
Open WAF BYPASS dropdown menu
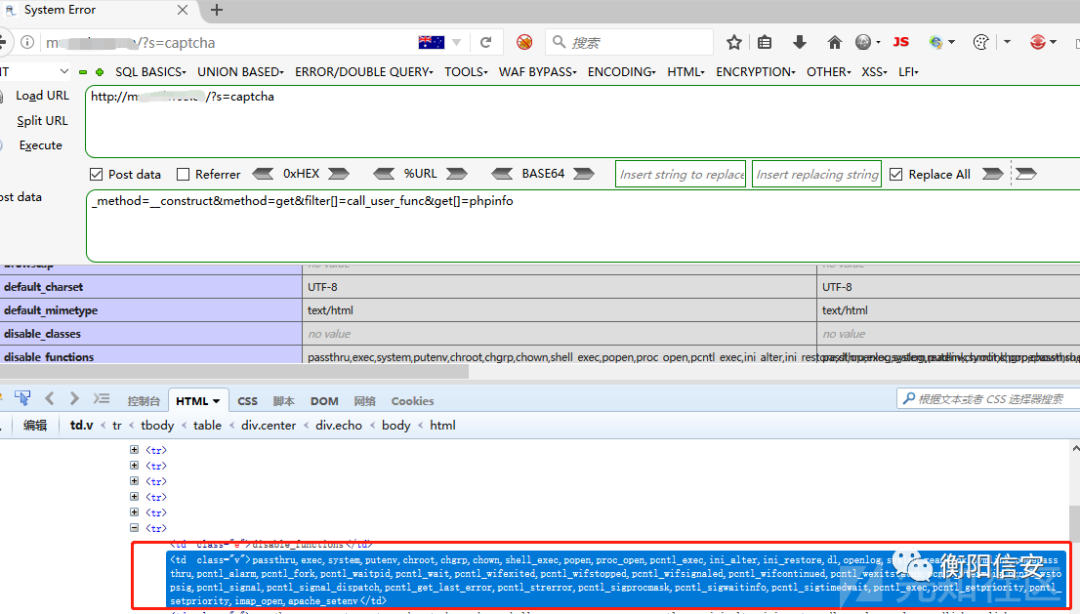tap(537, 72)
